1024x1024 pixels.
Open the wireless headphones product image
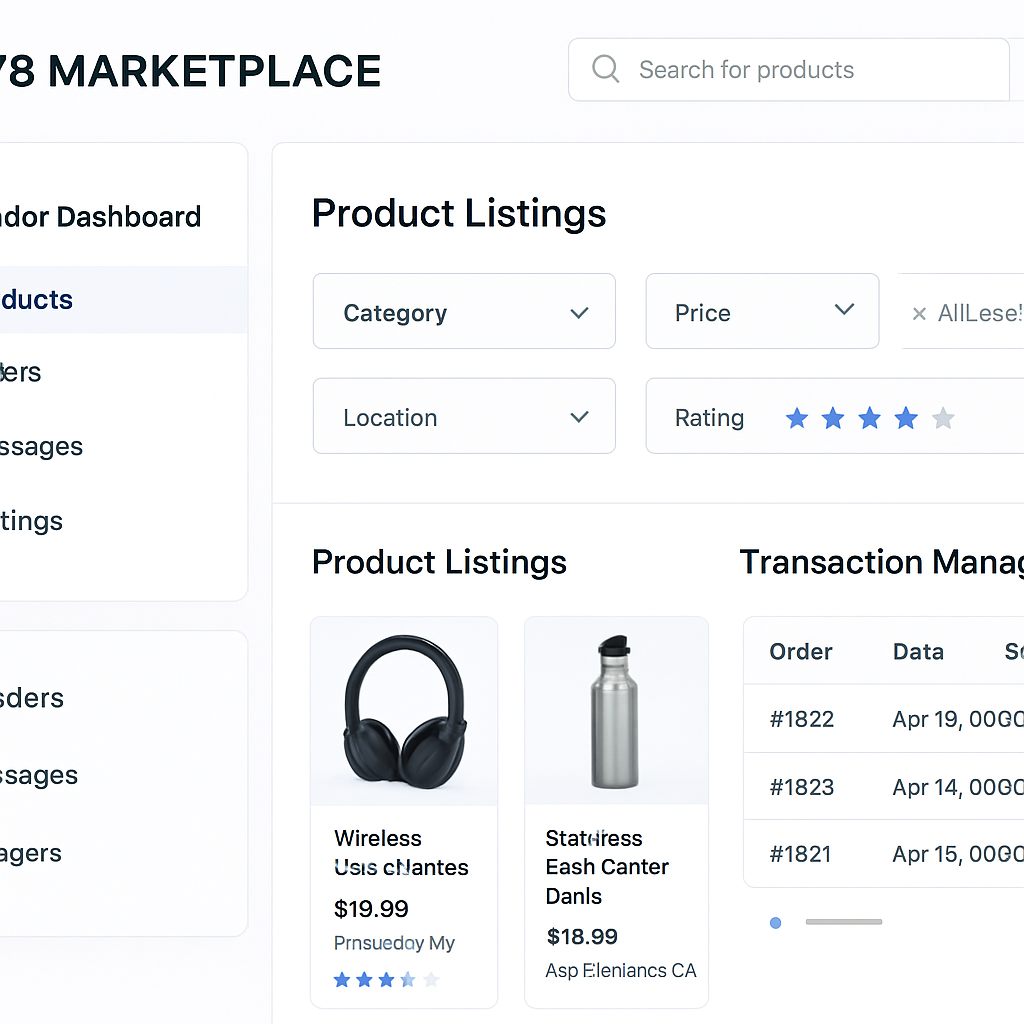coord(404,711)
